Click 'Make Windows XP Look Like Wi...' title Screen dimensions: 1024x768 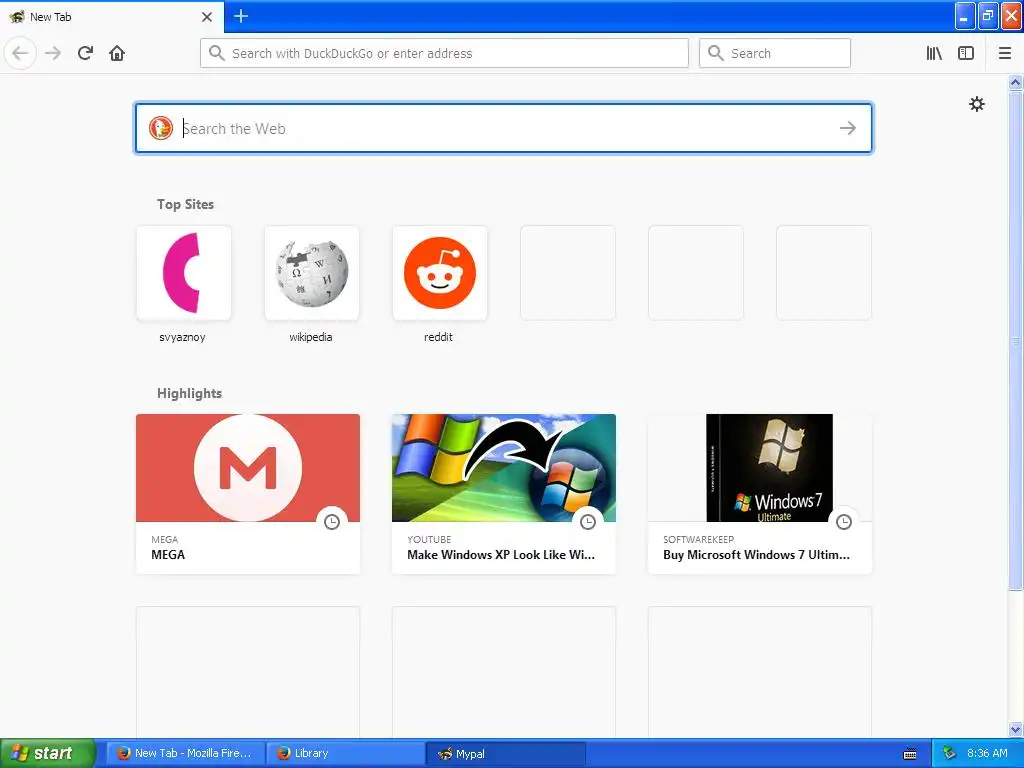tap(501, 554)
